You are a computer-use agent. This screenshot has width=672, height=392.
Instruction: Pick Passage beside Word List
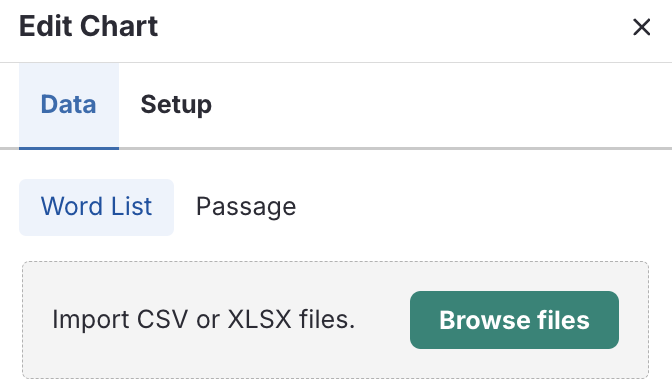[x=246, y=207]
